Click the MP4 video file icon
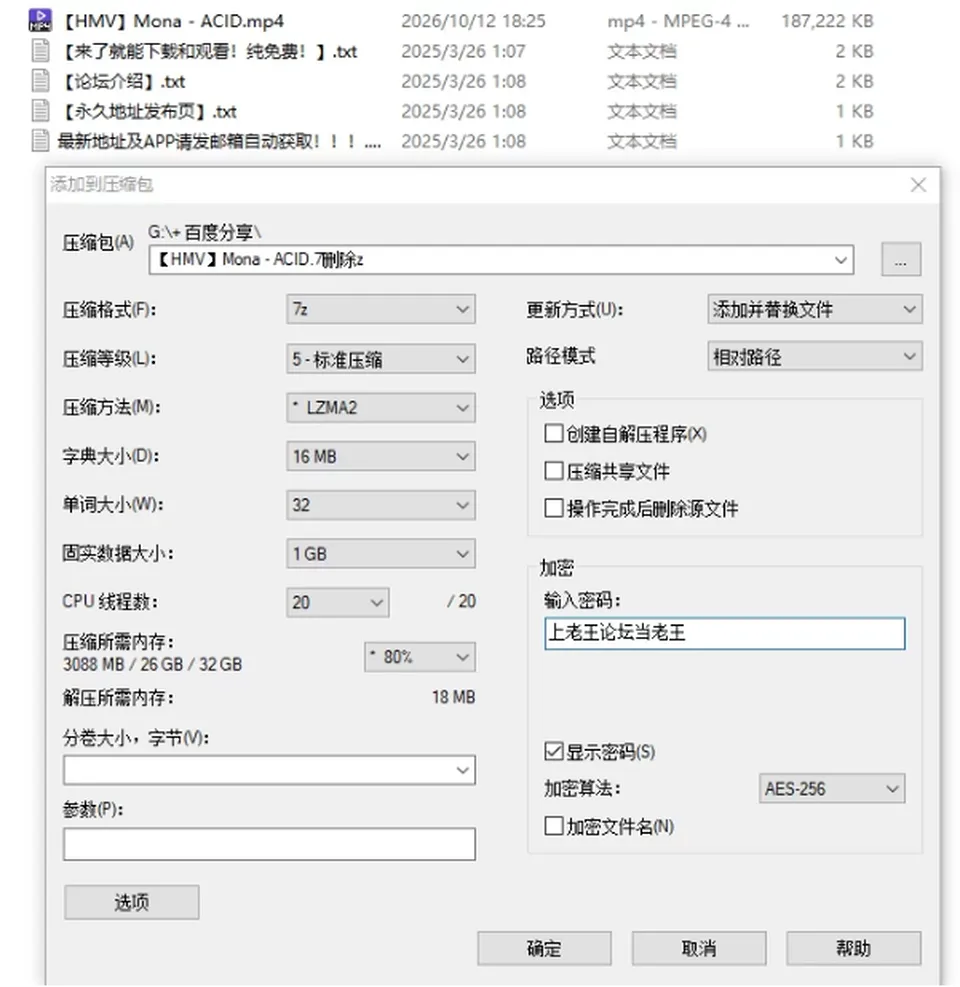The image size is (960, 987). 40,20
